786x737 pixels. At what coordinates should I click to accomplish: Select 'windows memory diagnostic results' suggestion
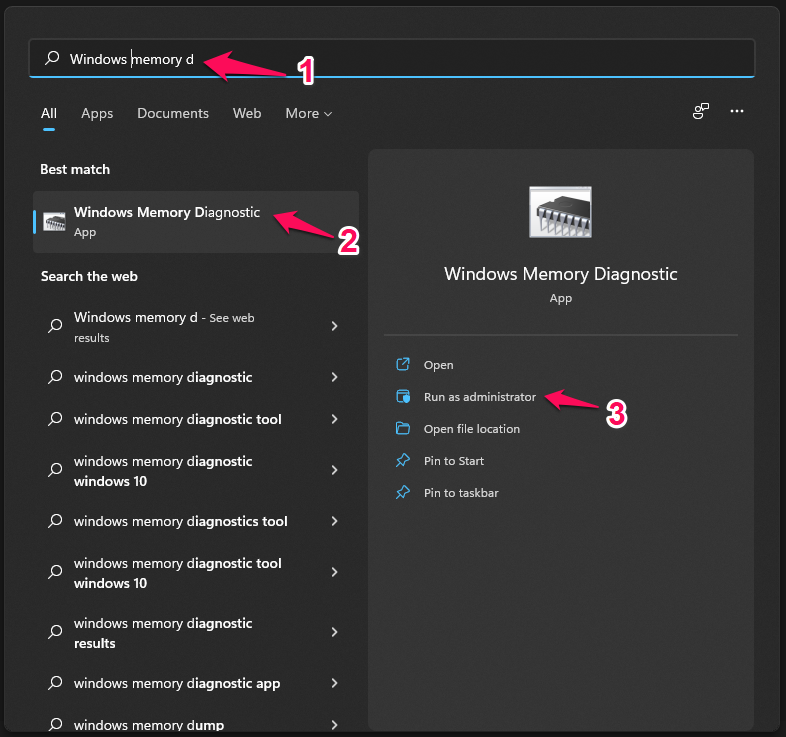coord(195,633)
